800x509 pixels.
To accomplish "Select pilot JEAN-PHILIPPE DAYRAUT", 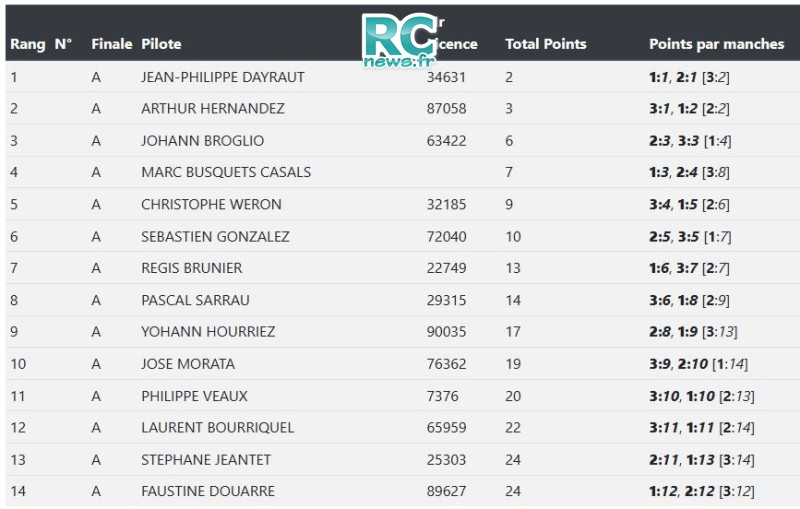I will pos(222,77).
